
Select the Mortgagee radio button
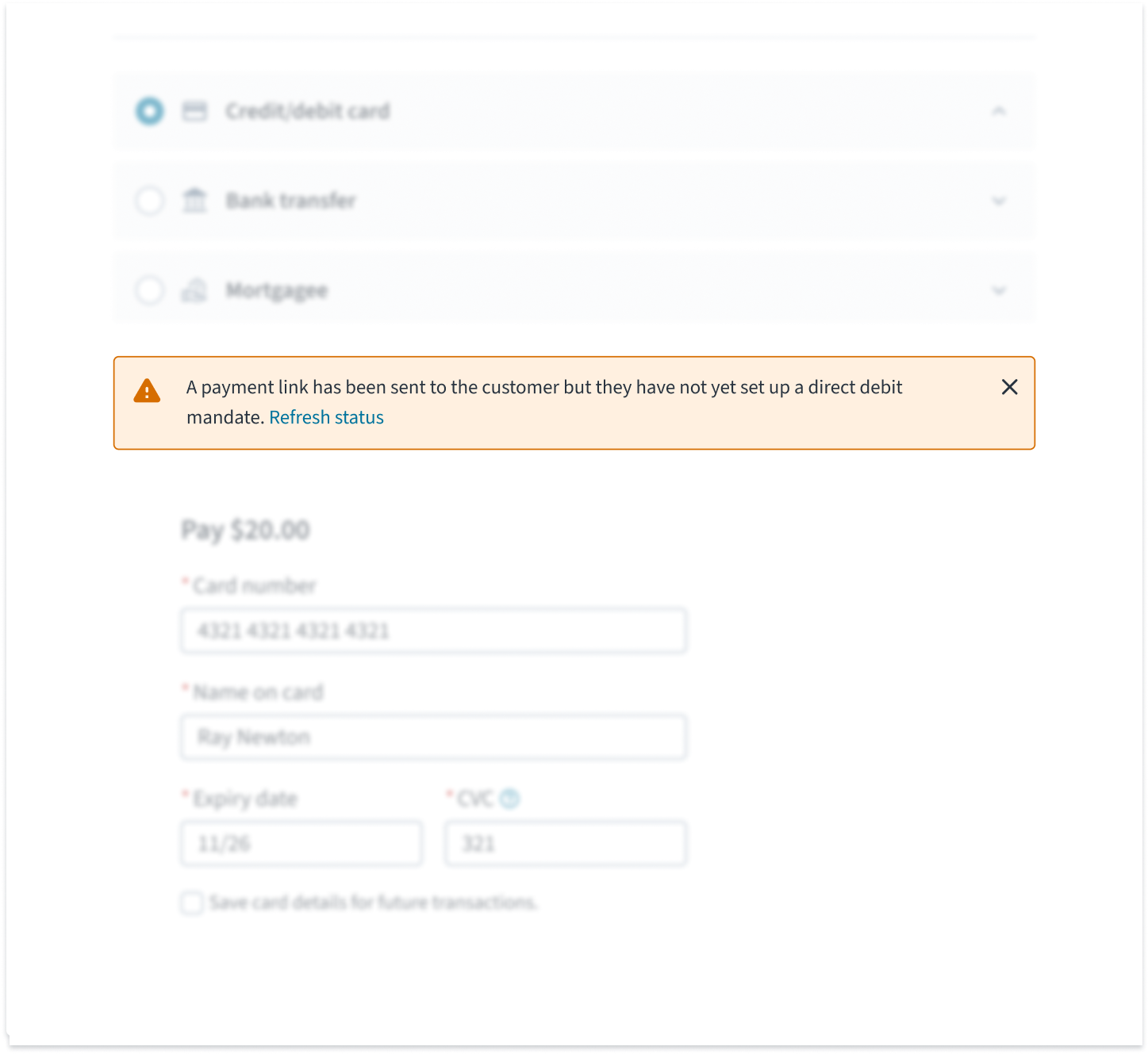pyautogui.click(x=149, y=290)
